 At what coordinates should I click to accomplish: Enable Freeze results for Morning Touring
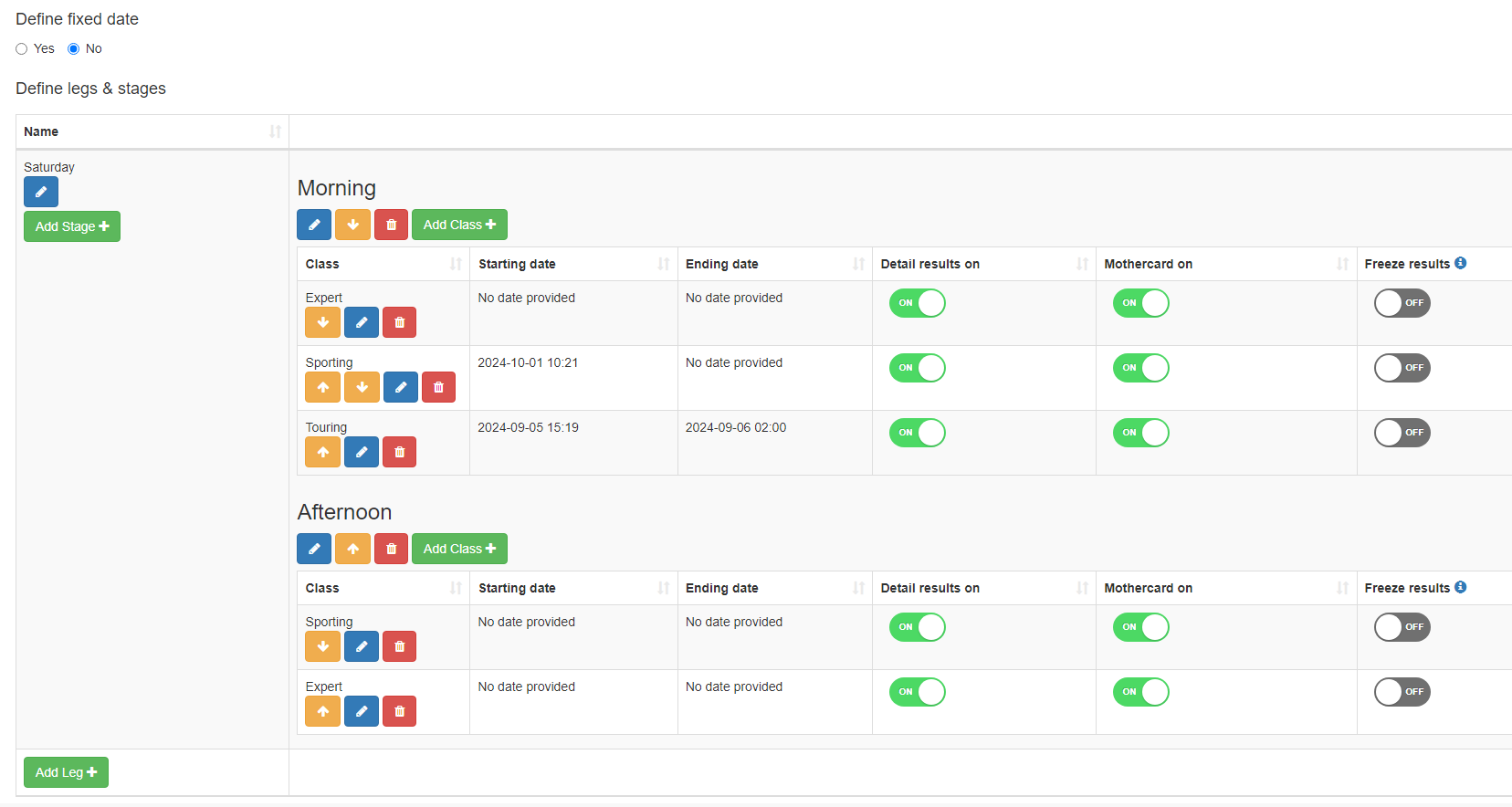tap(1402, 433)
